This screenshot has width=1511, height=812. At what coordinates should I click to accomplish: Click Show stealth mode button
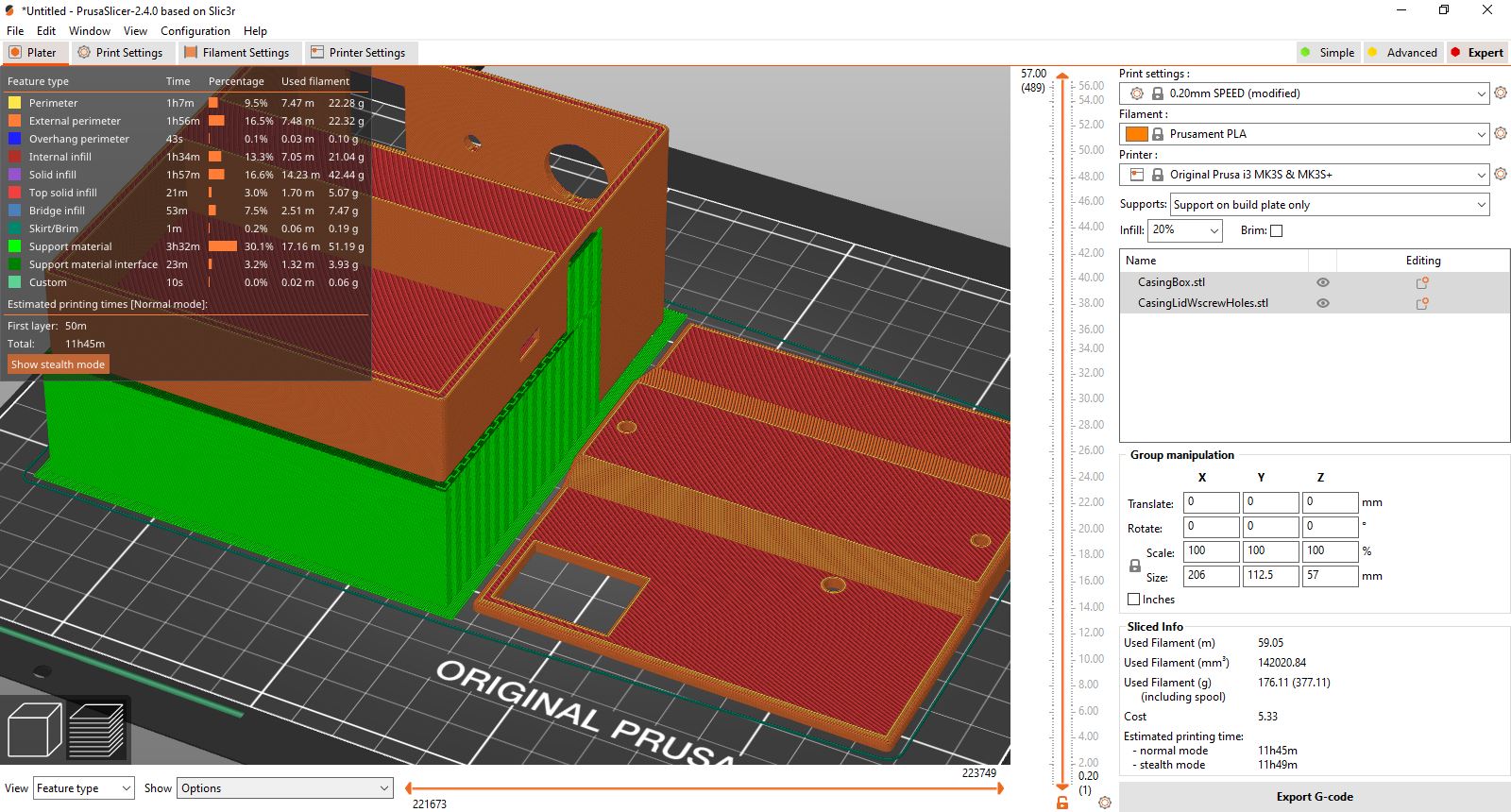pos(58,364)
